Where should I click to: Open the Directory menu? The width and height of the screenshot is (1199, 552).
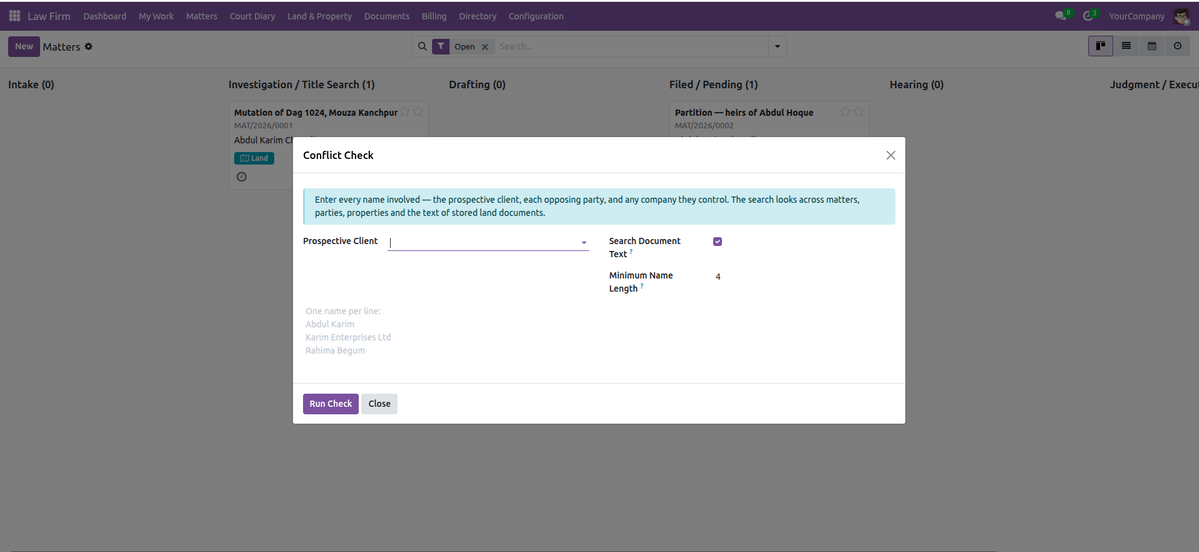tap(478, 16)
